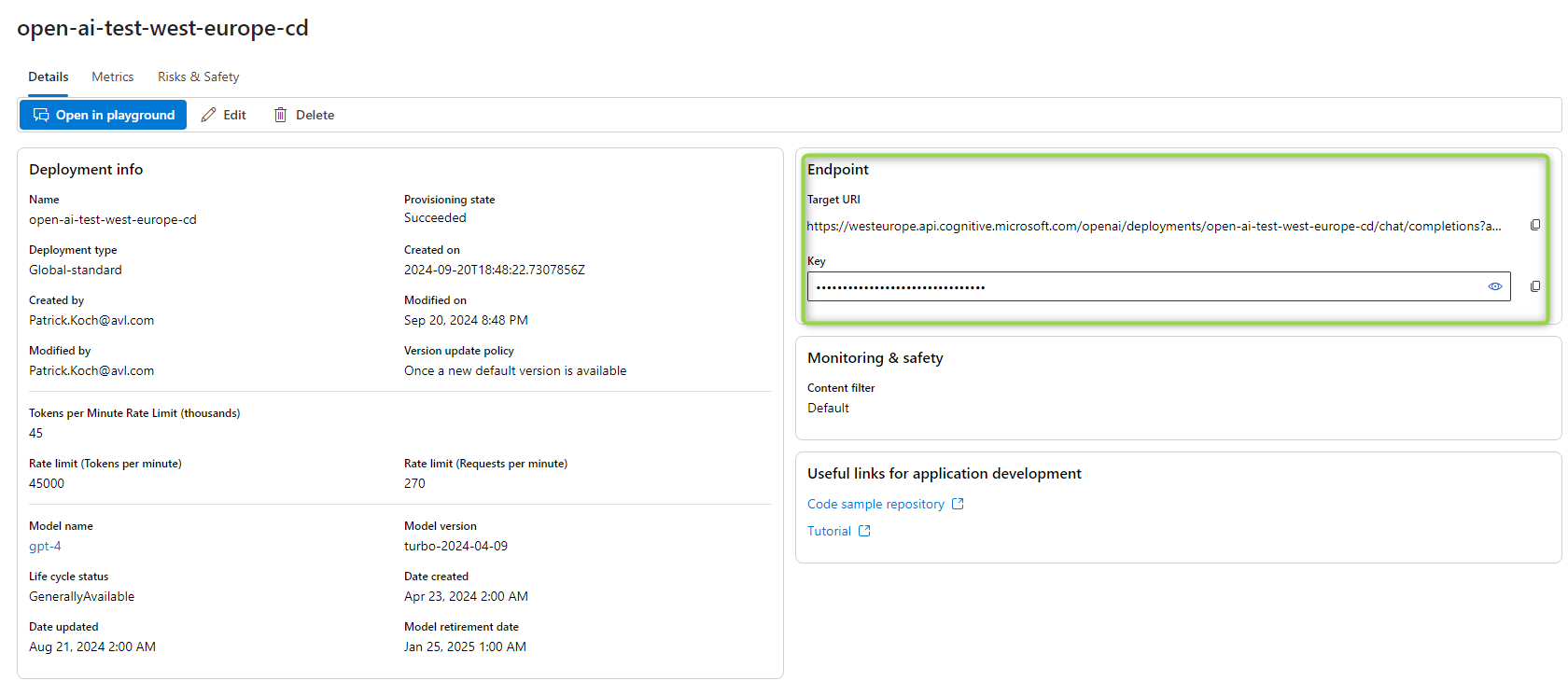This screenshot has height=681, width=1568.
Task: Copy the endpoint Key to clipboard
Action: tap(1535, 286)
